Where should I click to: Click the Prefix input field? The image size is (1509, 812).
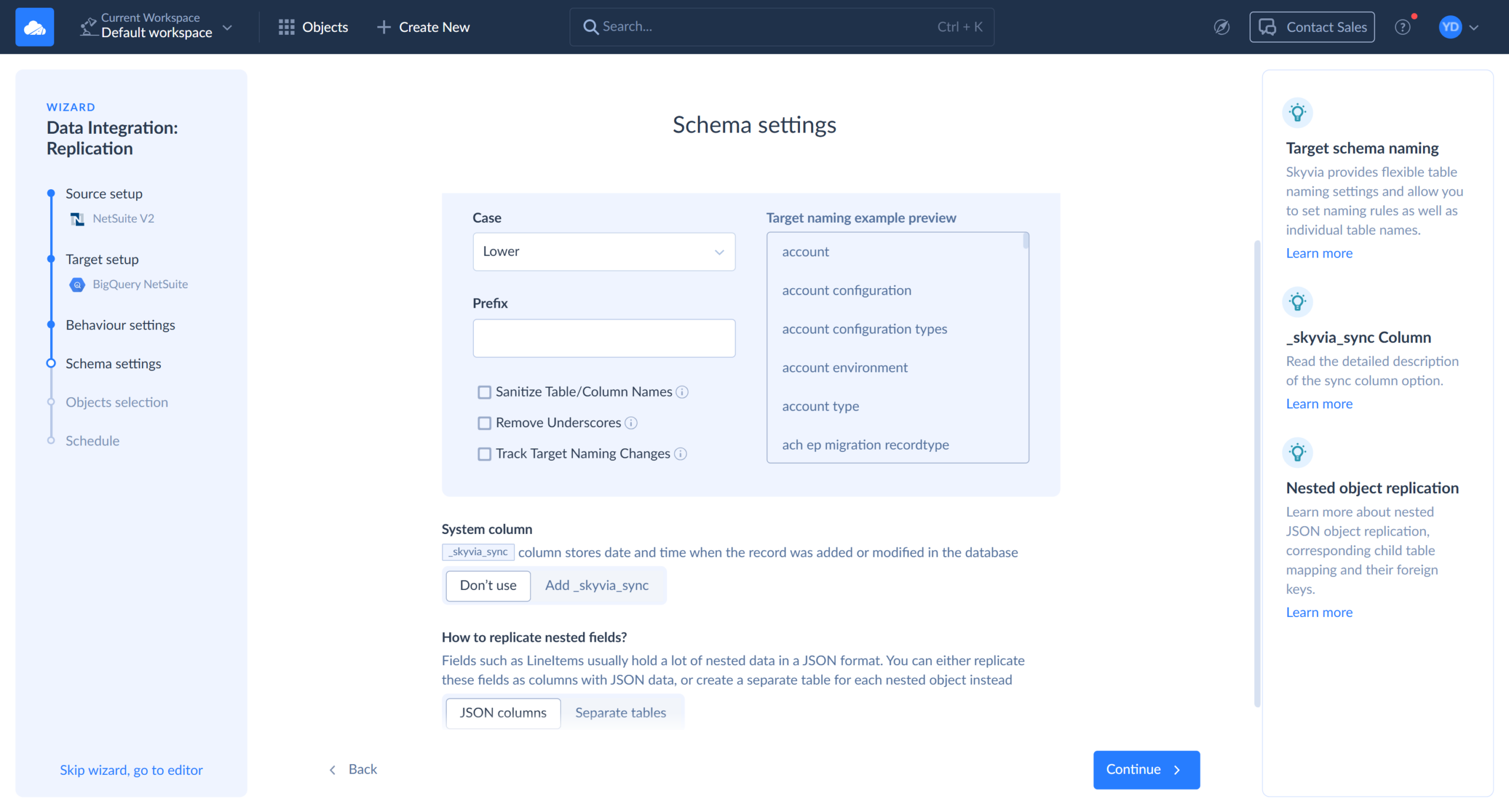click(x=604, y=338)
